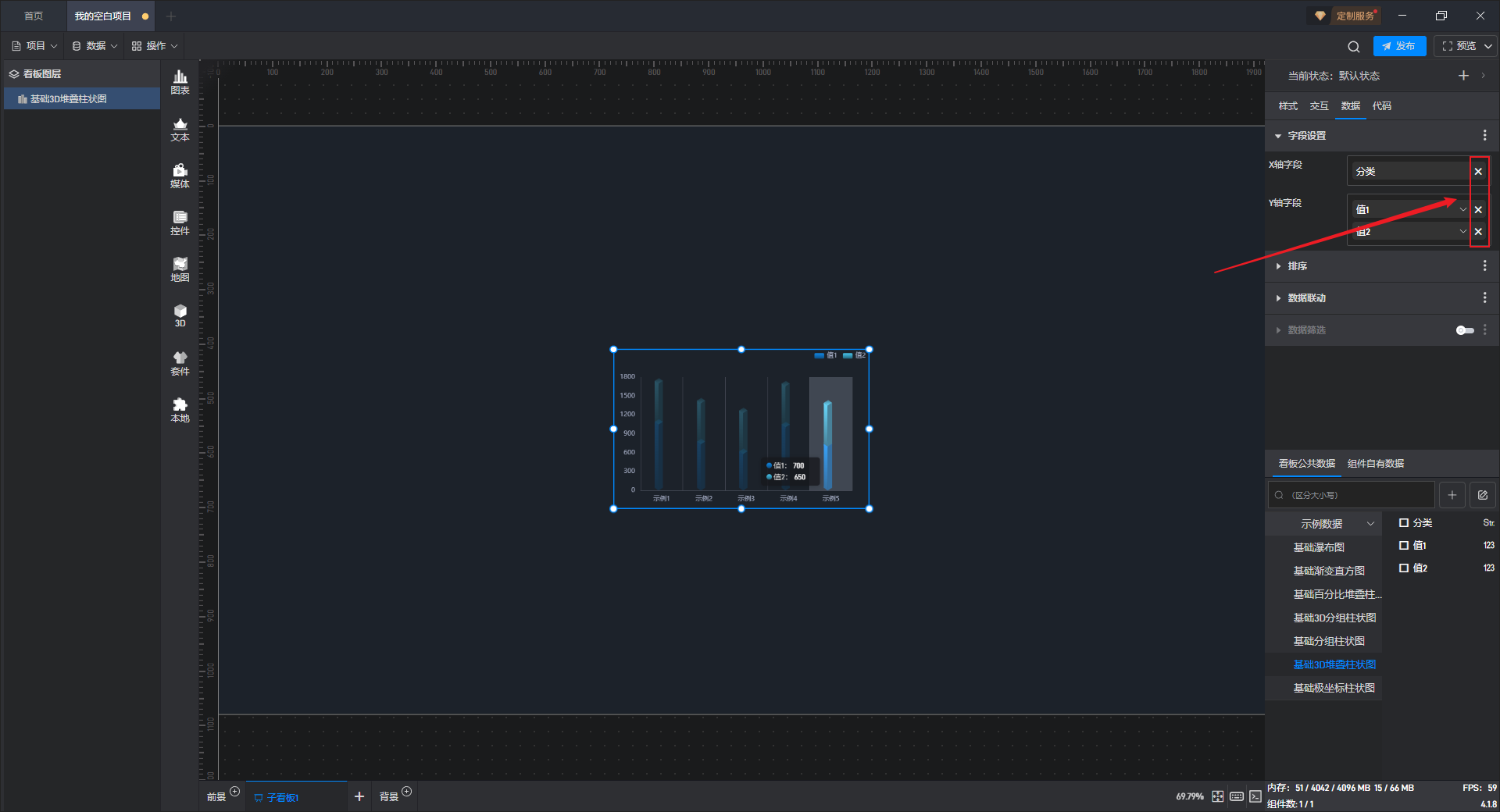Expand the state panel chevron
Image resolution: width=1500 pixels, height=812 pixels.
pyautogui.click(x=1484, y=76)
